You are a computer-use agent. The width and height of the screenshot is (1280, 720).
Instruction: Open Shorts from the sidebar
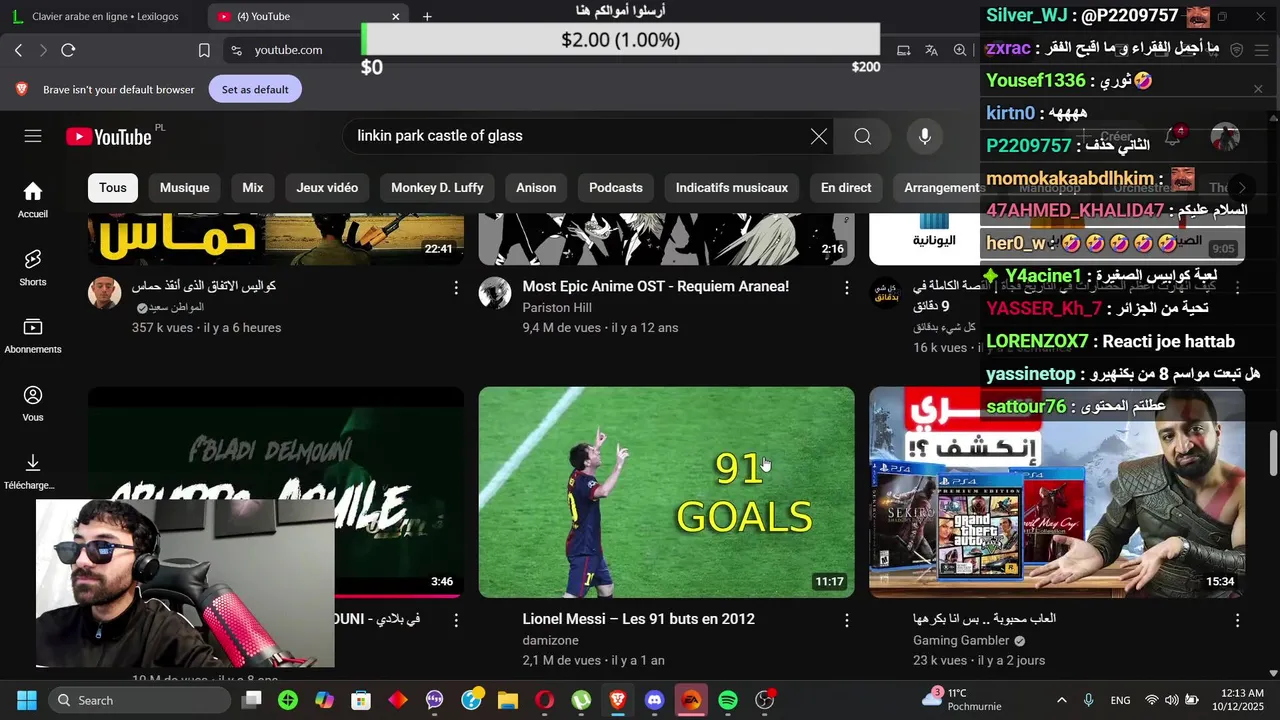(33, 268)
